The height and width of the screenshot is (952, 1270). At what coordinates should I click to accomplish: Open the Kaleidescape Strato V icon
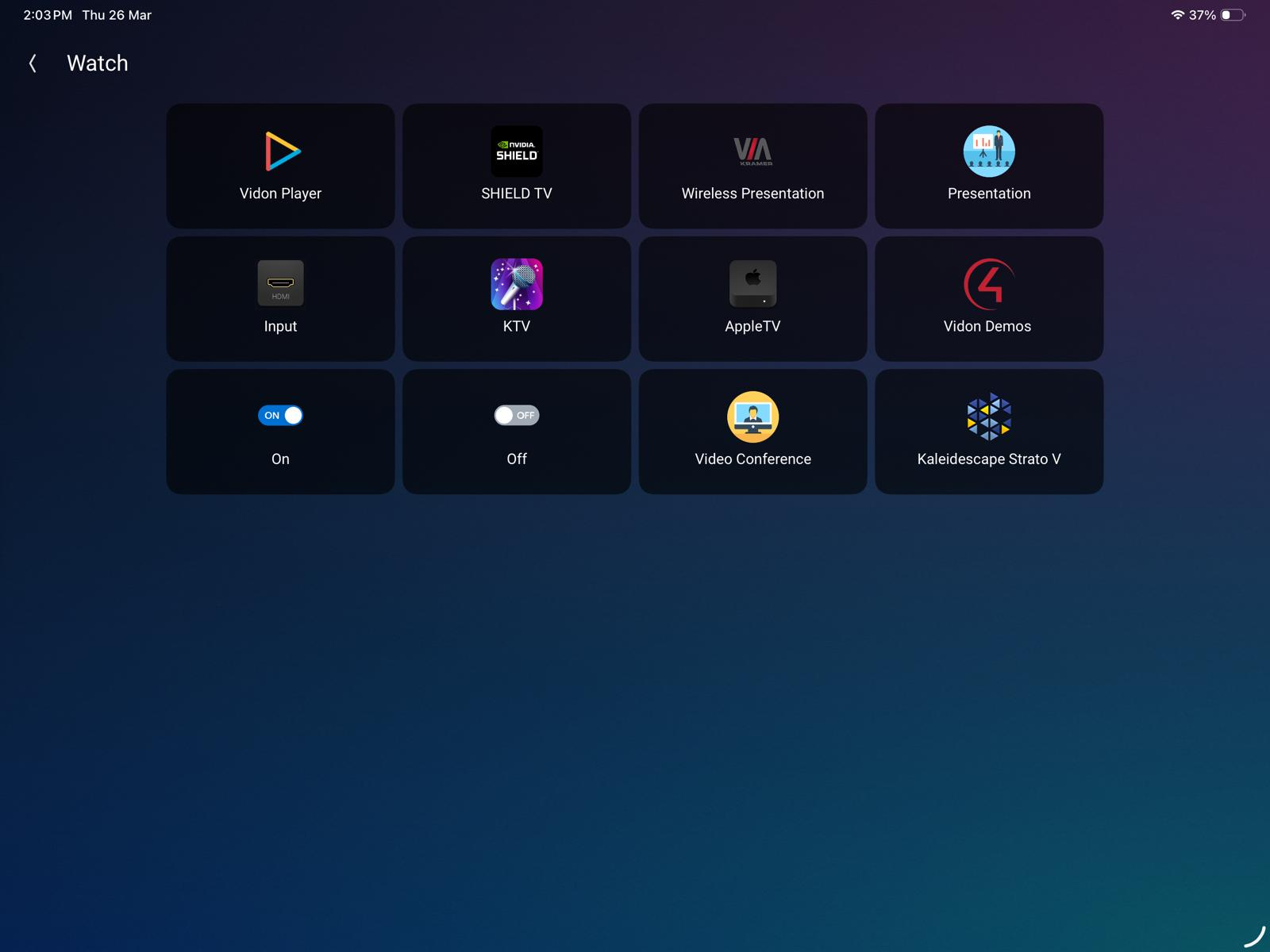point(989,416)
